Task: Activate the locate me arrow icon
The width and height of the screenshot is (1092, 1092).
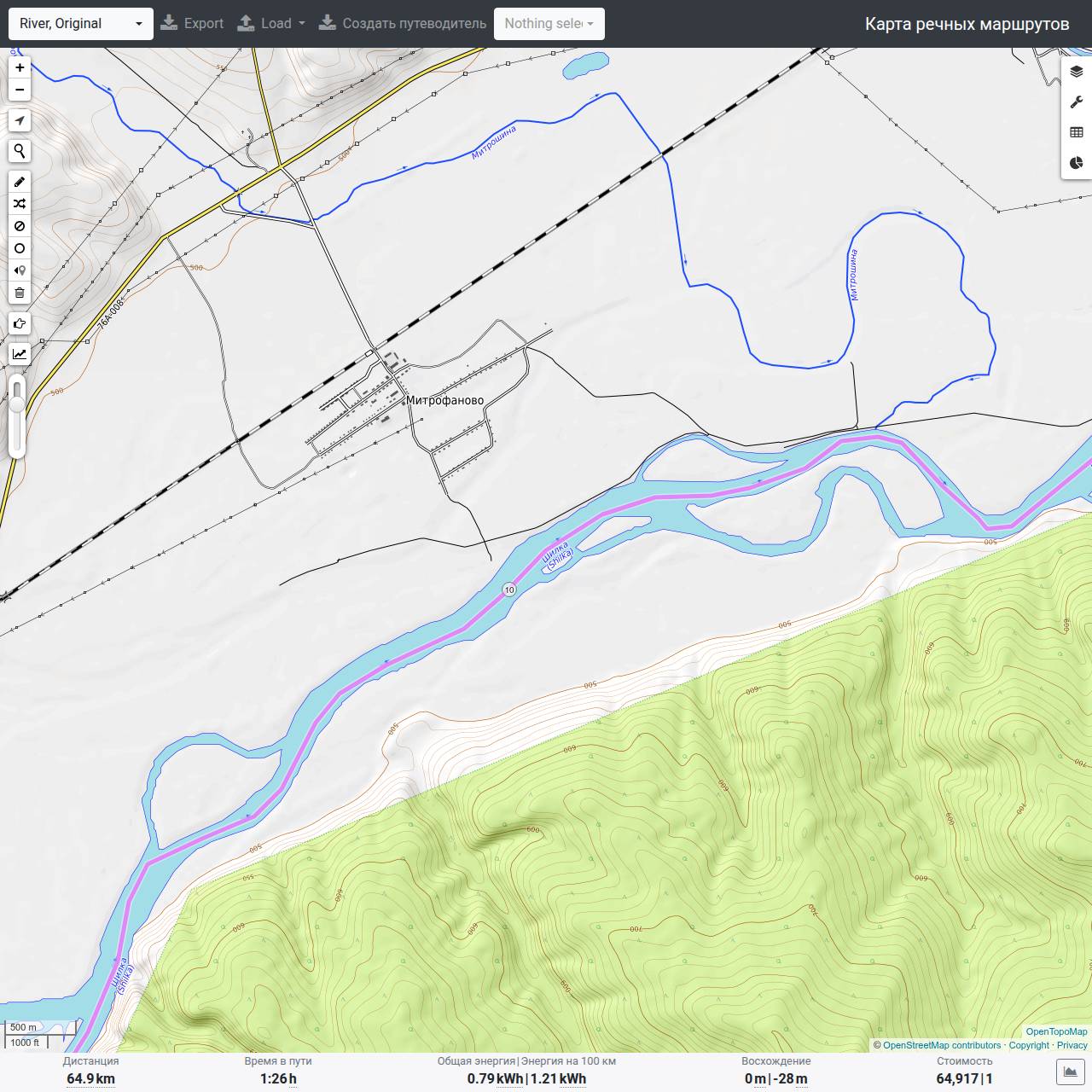Action: (20, 120)
